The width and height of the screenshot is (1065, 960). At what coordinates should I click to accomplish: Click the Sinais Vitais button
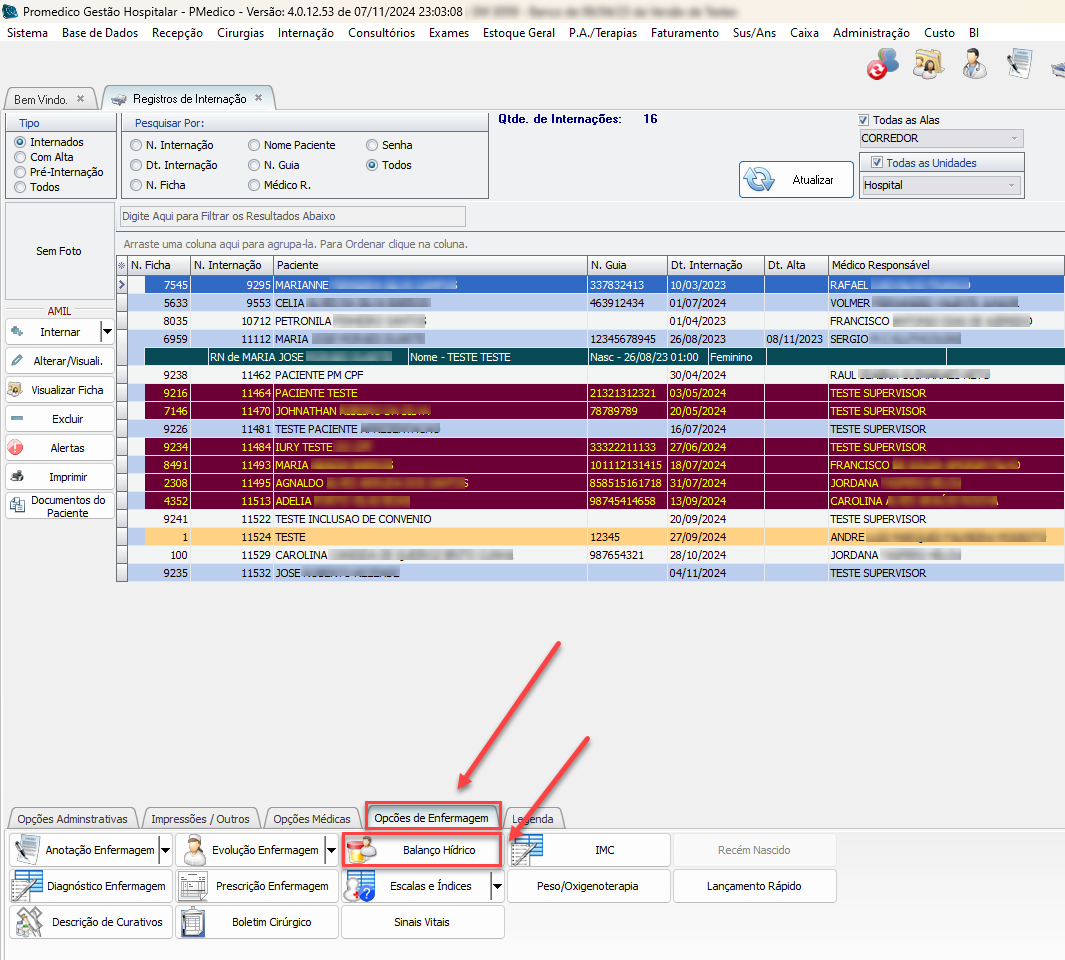(x=422, y=922)
